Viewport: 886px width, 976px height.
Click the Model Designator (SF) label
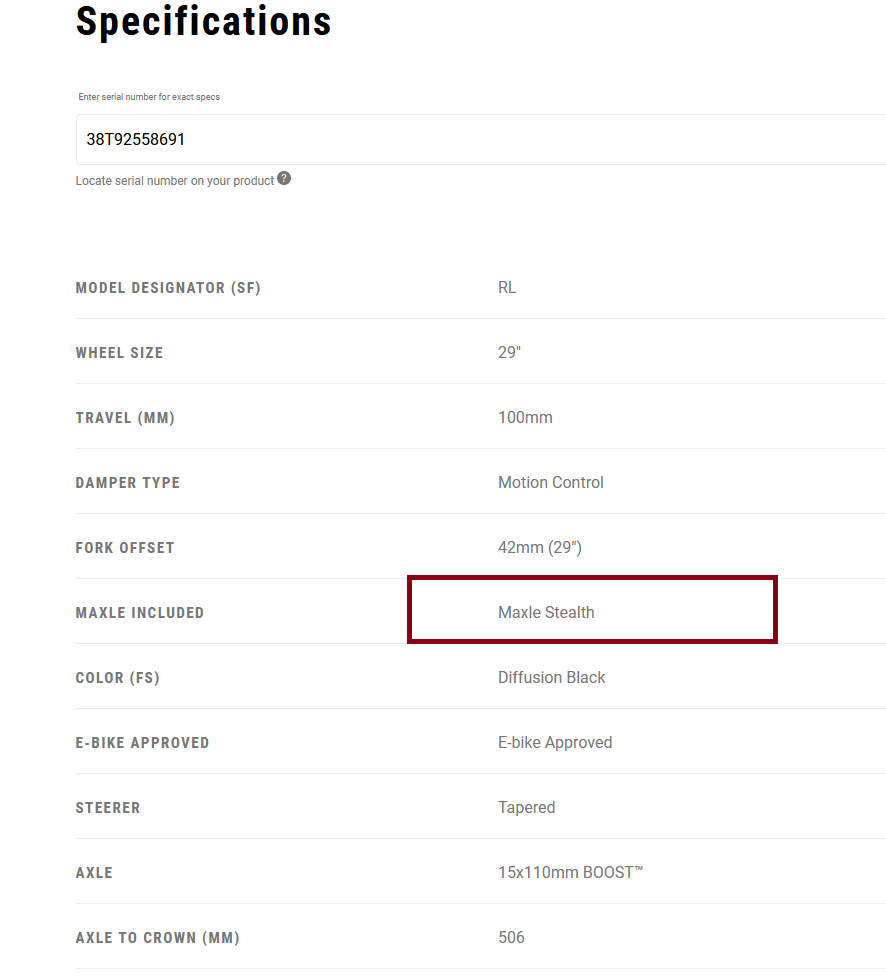[168, 288]
